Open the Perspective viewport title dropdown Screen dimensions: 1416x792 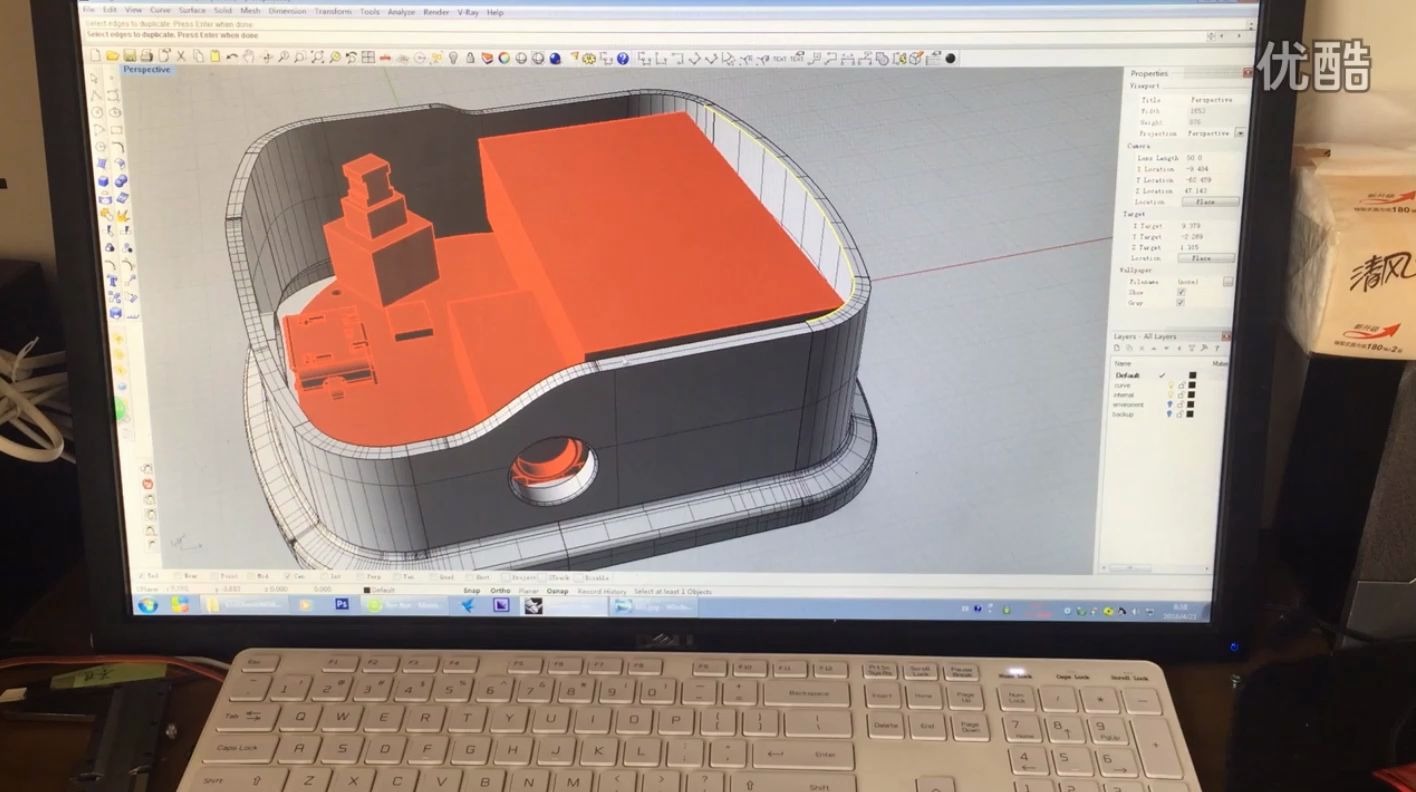tap(145, 69)
